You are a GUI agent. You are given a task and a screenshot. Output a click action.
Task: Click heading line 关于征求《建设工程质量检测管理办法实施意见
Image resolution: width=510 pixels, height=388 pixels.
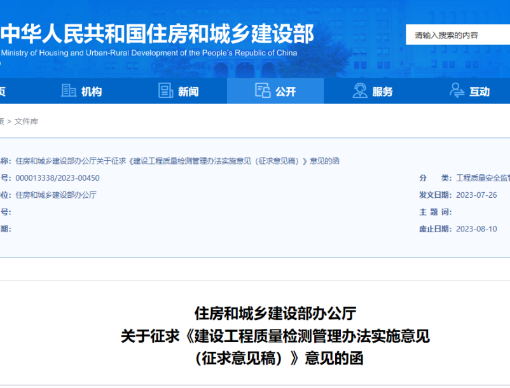pos(275,336)
